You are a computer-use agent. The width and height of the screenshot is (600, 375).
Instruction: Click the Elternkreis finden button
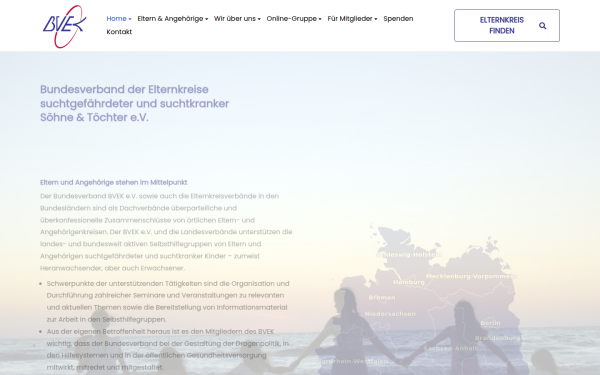(x=507, y=26)
